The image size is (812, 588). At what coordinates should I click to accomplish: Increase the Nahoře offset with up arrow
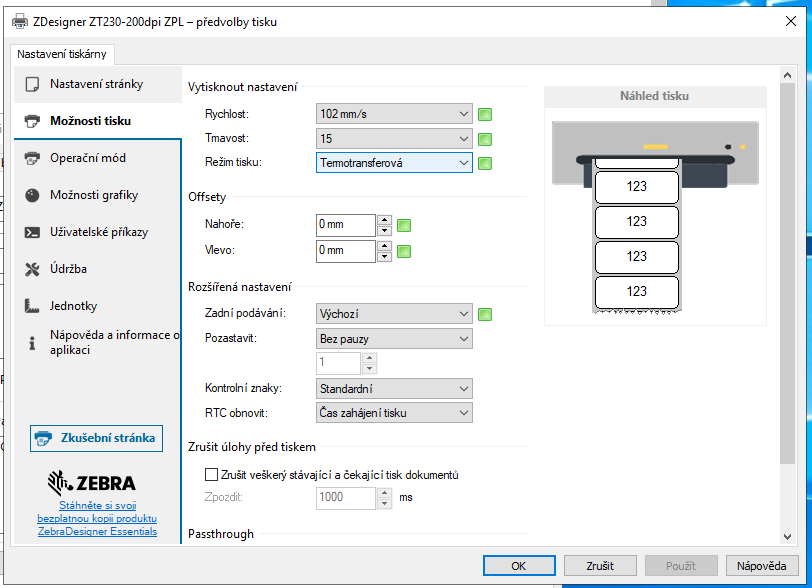point(384,219)
